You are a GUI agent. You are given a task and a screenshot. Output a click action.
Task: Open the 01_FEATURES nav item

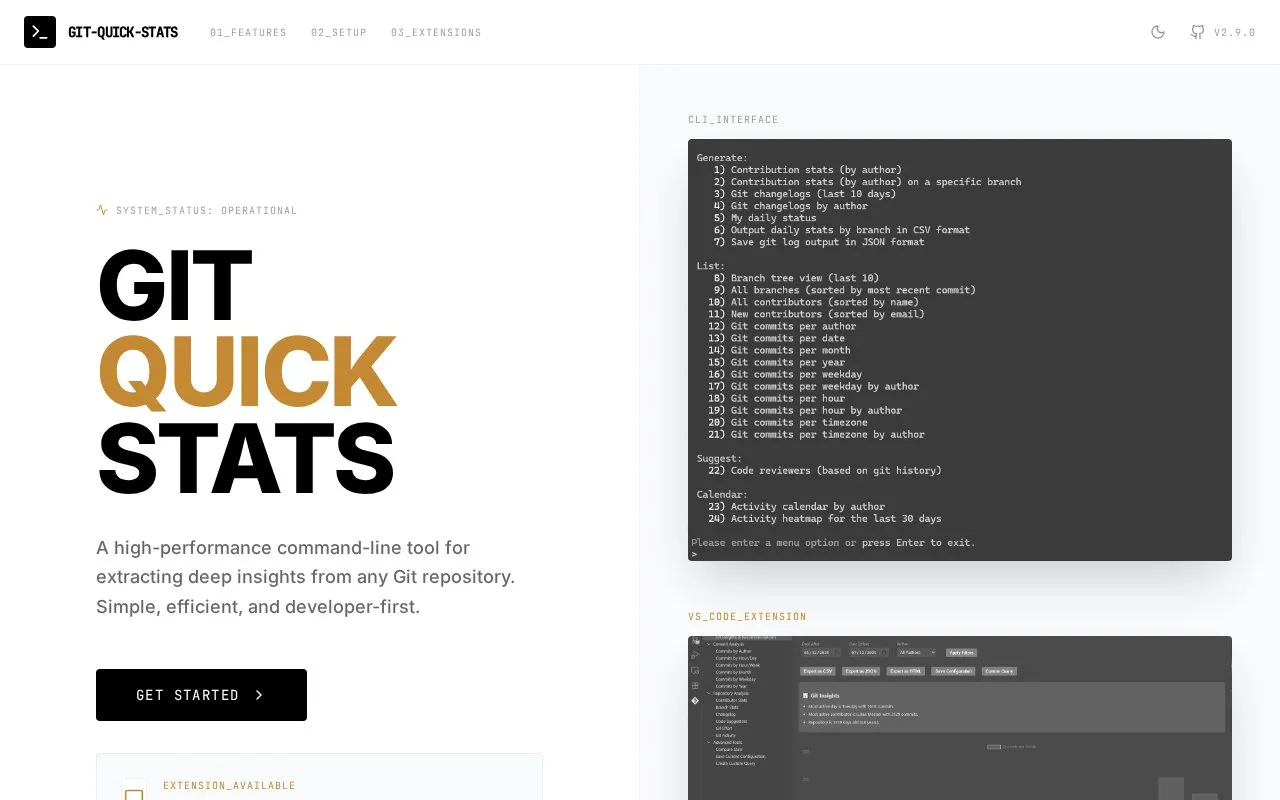pos(248,33)
